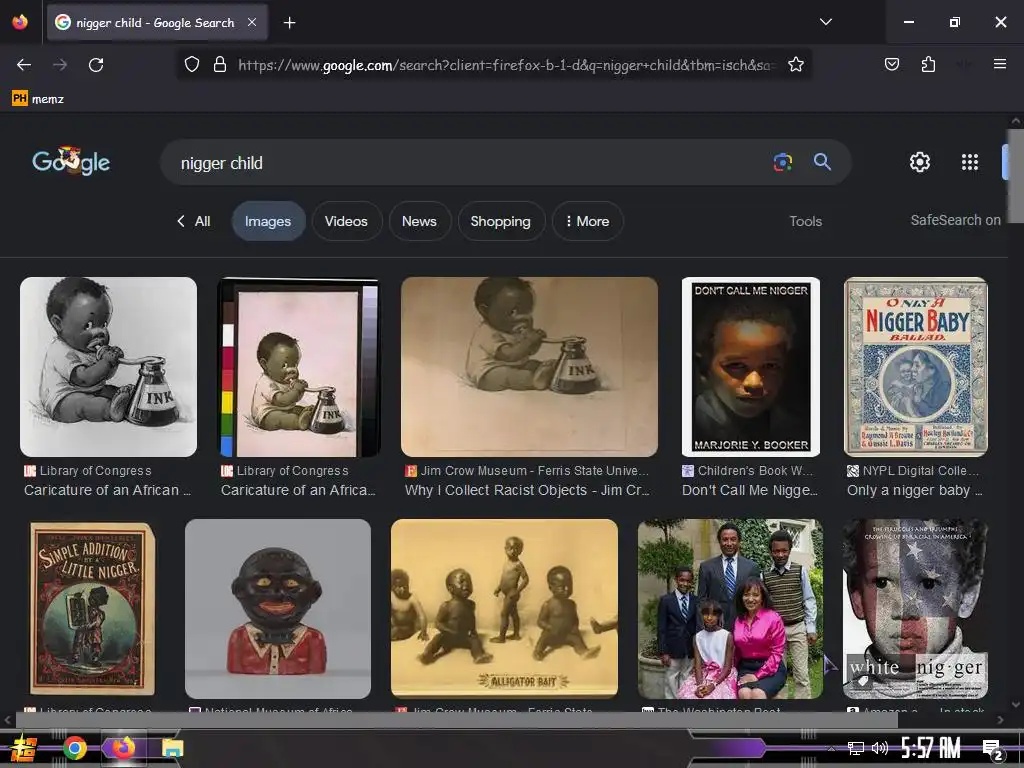1024x768 pixels.
Task: Expand the More search filters menu
Action: pos(587,221)
